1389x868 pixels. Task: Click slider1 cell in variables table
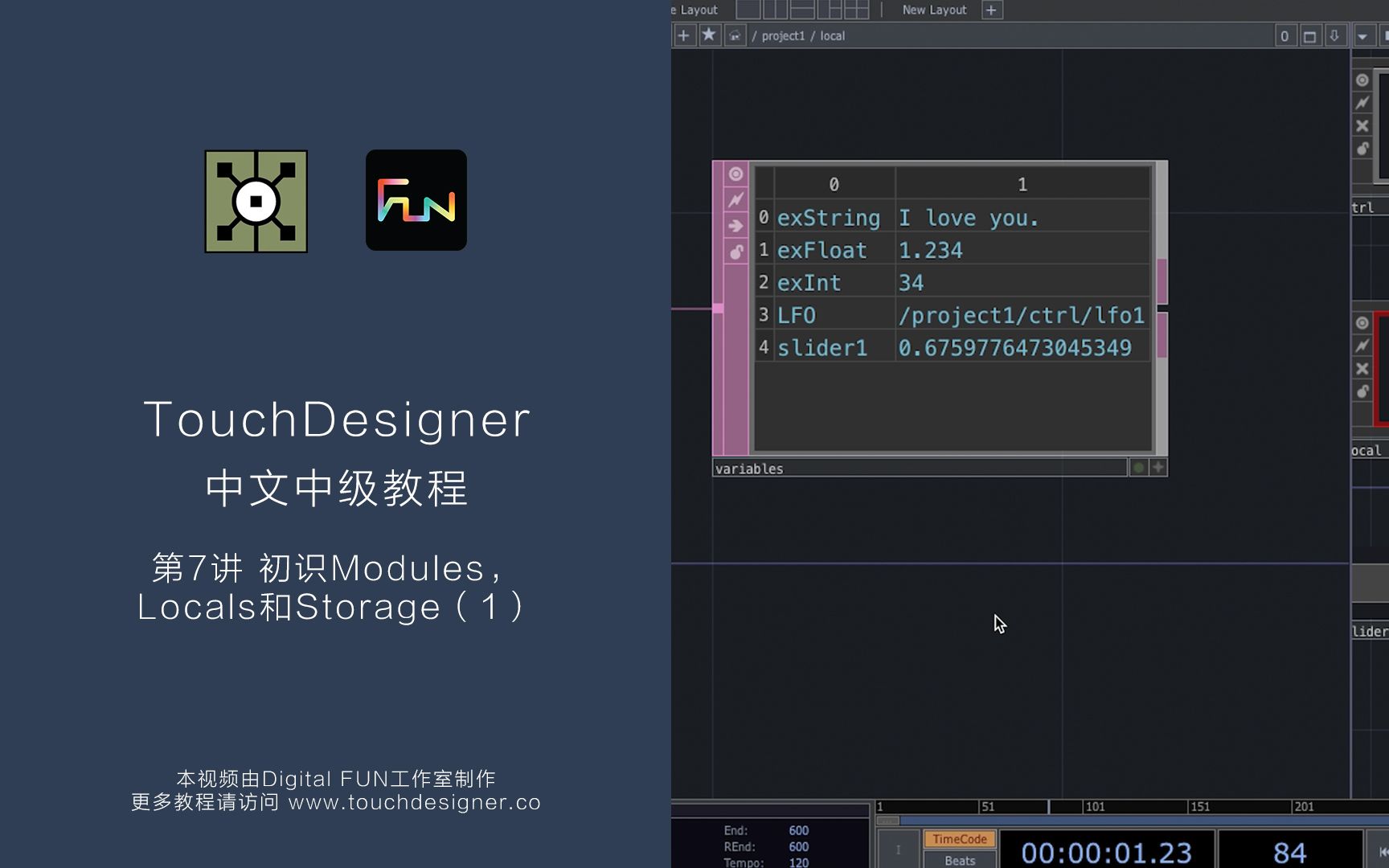[x=834, y=347]
